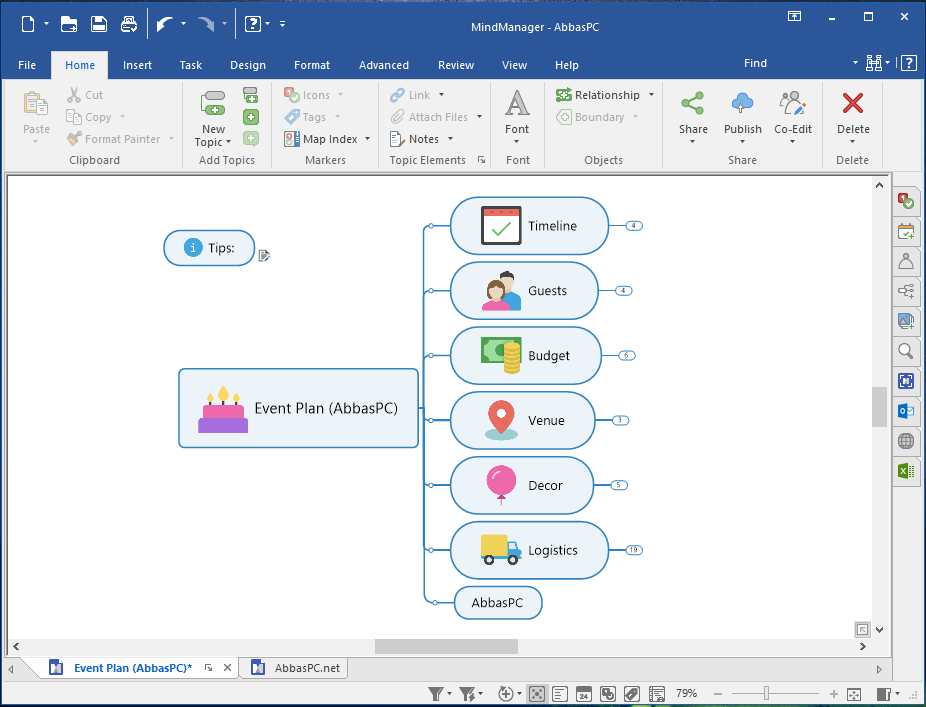Image resolution: width=926 pixels, height=707 pixels.
Task: Open the task info pane in right sidebar
Action: pos(905,201)
